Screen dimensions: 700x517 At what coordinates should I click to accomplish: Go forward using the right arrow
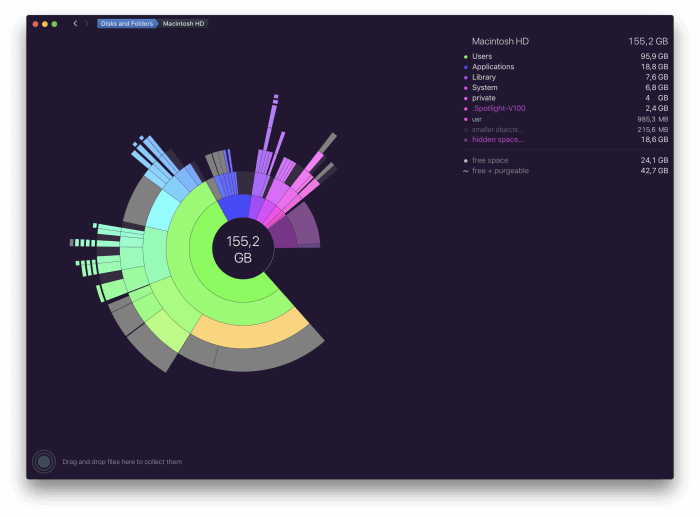click(87, 23)
